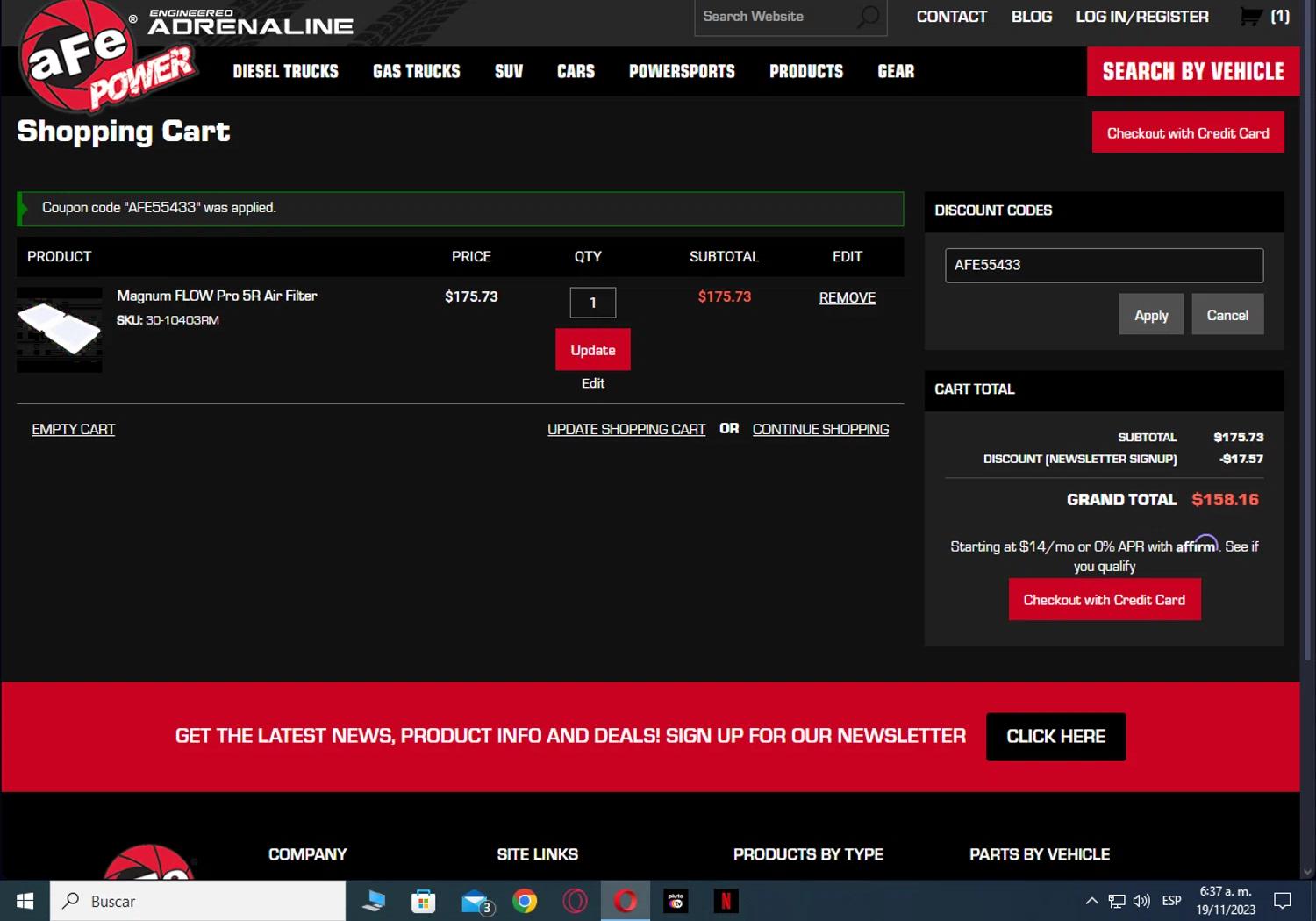
Task: Remove the Magnum FLOW air filter
Action: 848,298
